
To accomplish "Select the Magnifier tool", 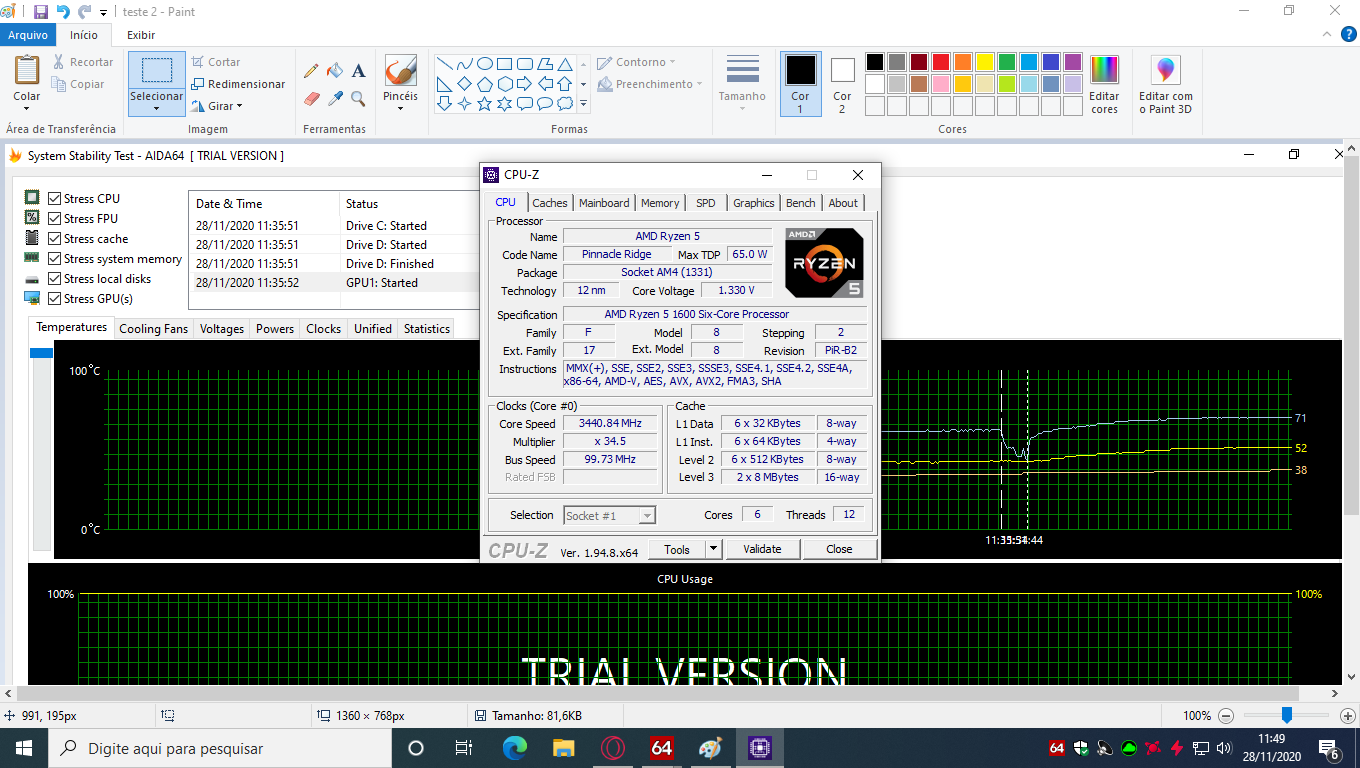I will click(x=359, y=99).
